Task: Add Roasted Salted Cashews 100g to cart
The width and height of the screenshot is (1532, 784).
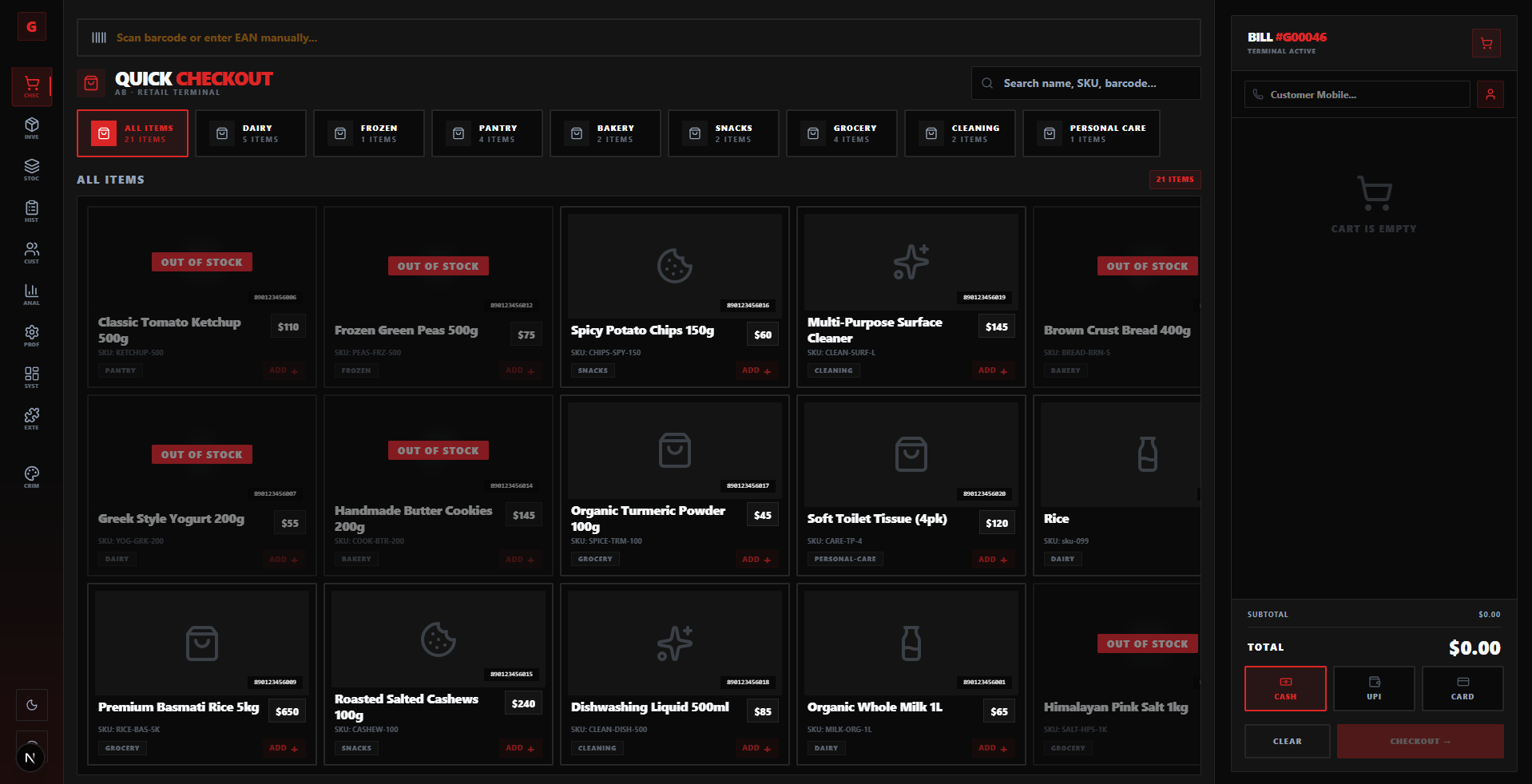Action: coord(520,748)
